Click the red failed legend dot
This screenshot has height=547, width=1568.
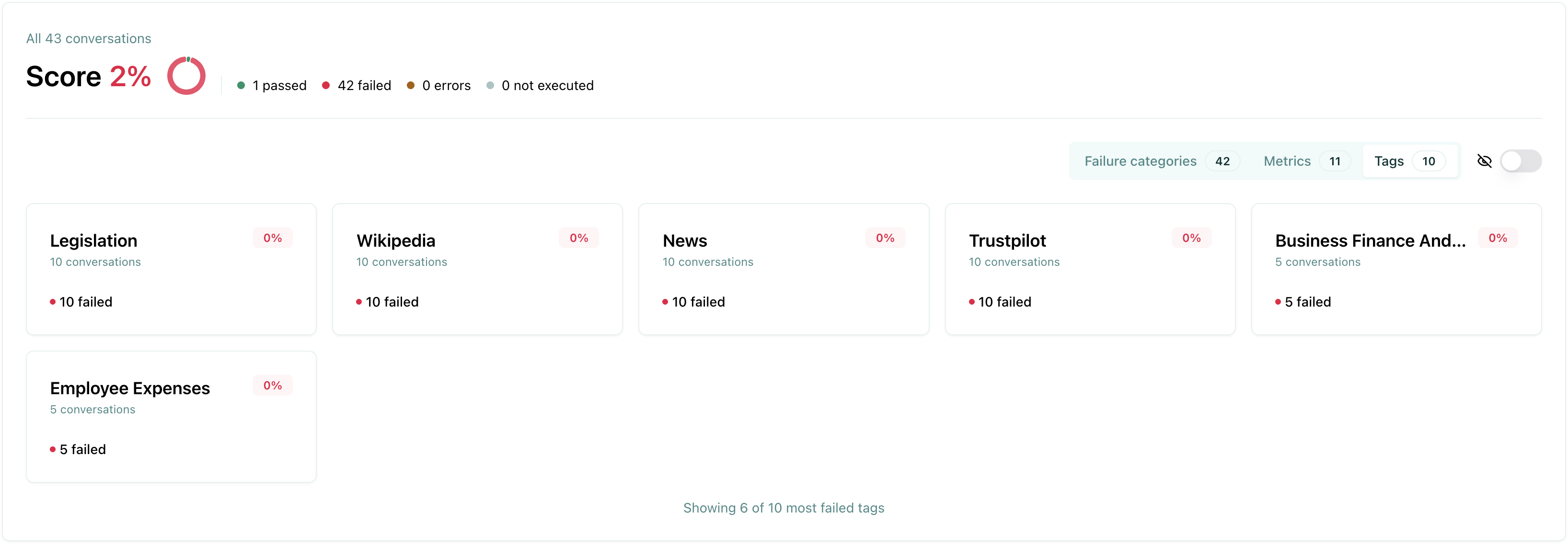pyautogui.click(x=327, y=85)
